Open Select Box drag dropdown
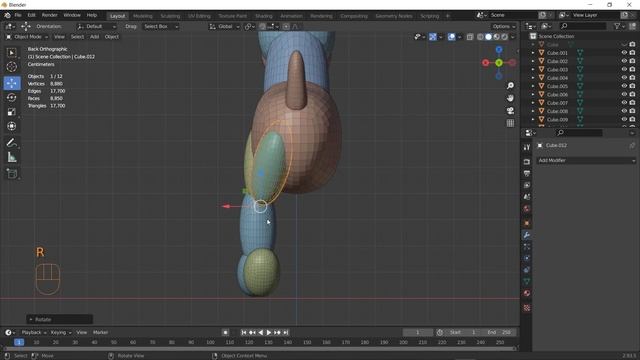Image resolution: width=640 pixels, height=360 pixels. click(161, 27)
